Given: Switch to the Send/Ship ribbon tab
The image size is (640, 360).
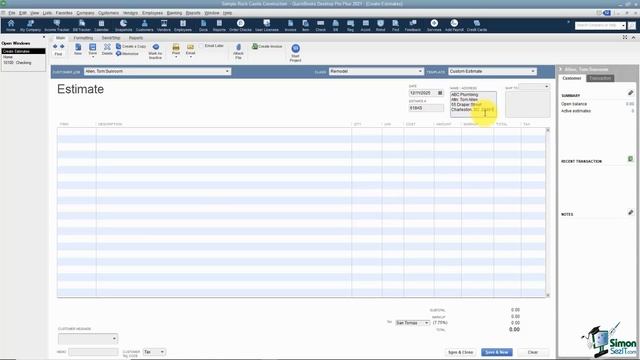Looking at the screenshot, I should click(111, 38).
